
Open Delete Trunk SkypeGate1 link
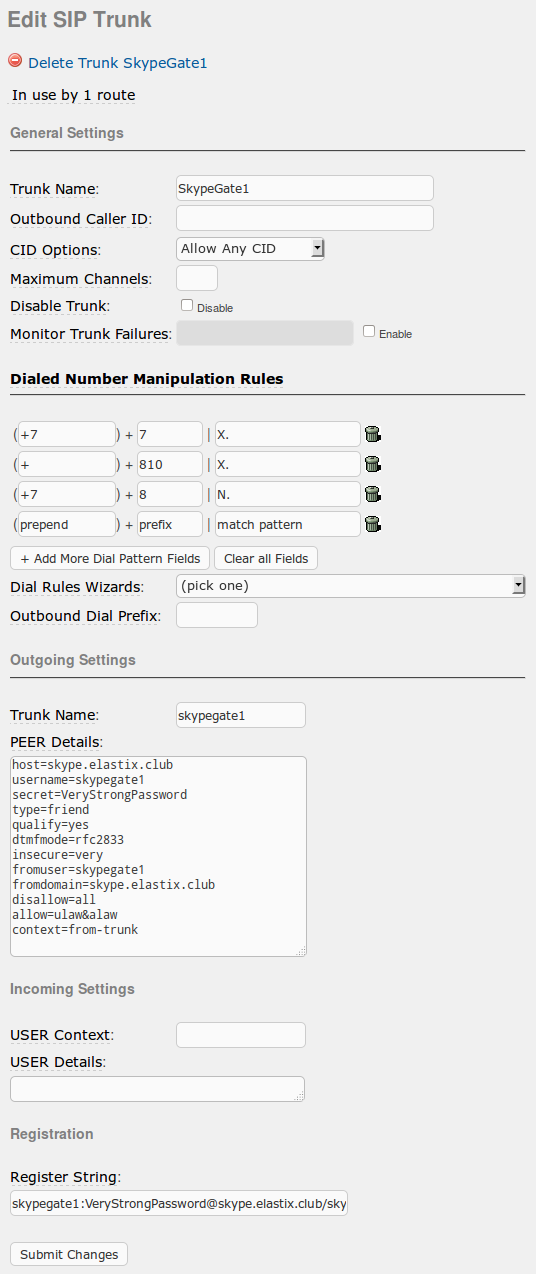pyautogui.click(x=117, y=62)
